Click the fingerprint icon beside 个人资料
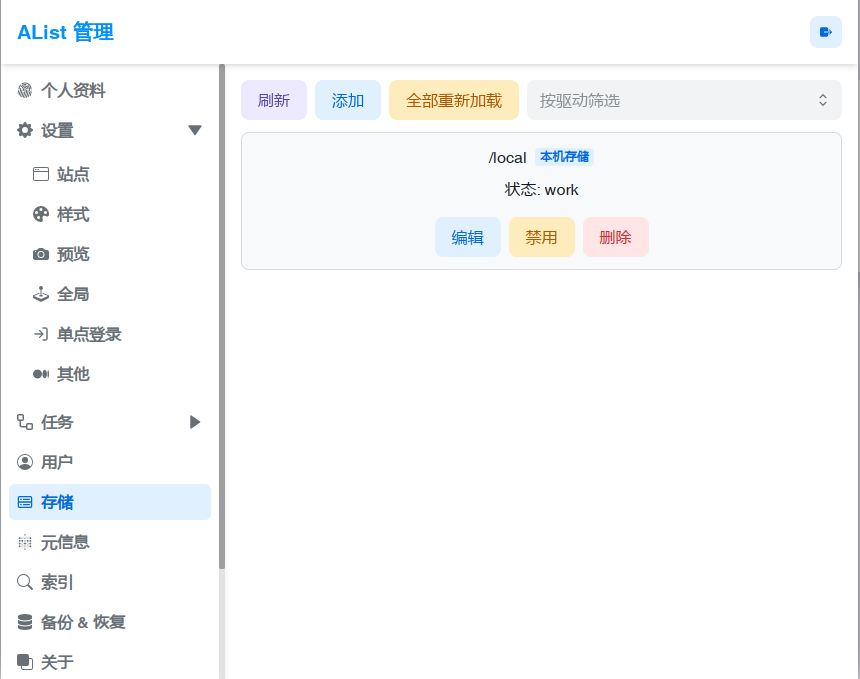Image resolution: width=860 pixels, height=679 pixels. (x=25, y=91)
